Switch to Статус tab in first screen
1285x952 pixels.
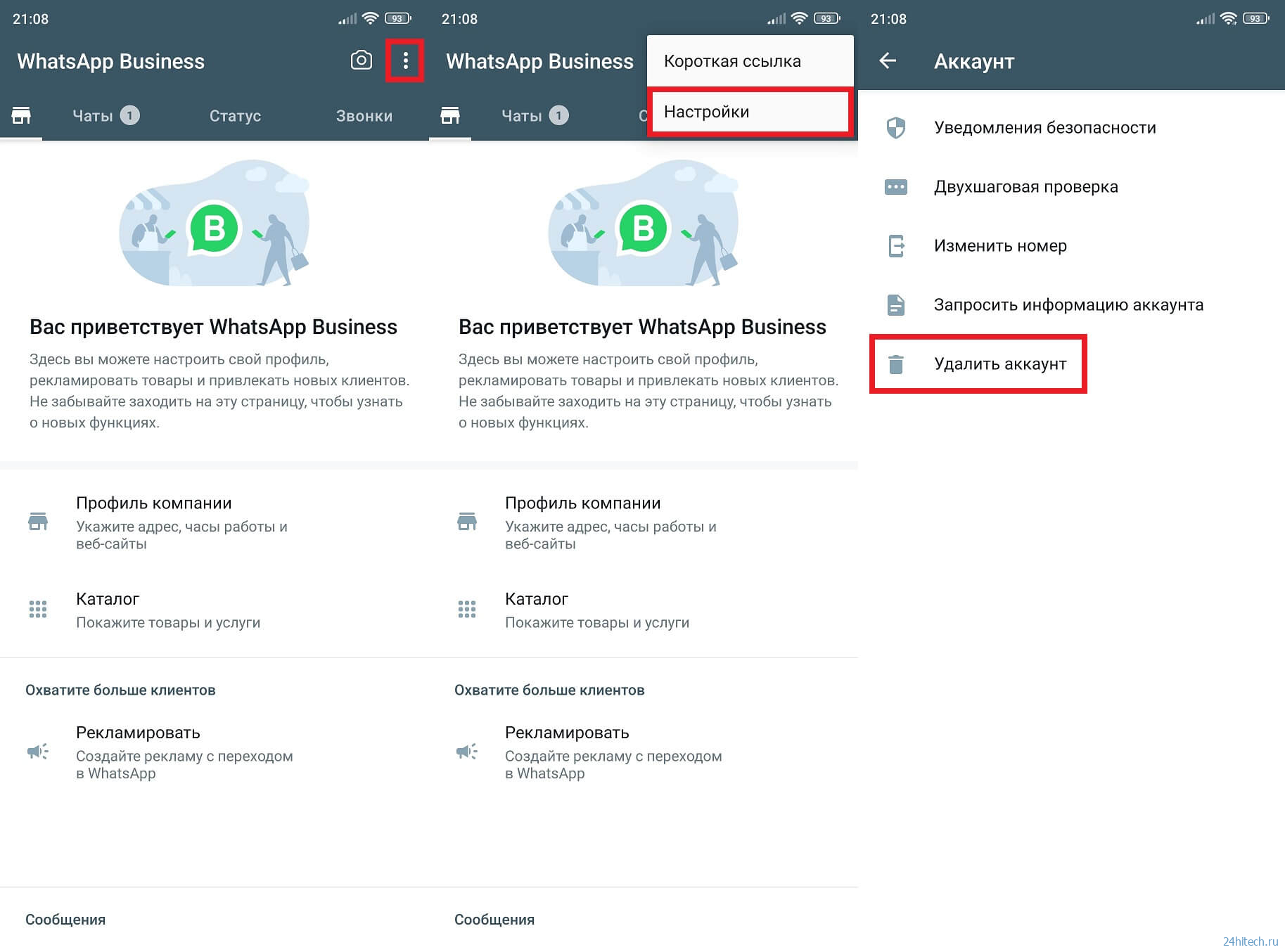click(235, 116)
